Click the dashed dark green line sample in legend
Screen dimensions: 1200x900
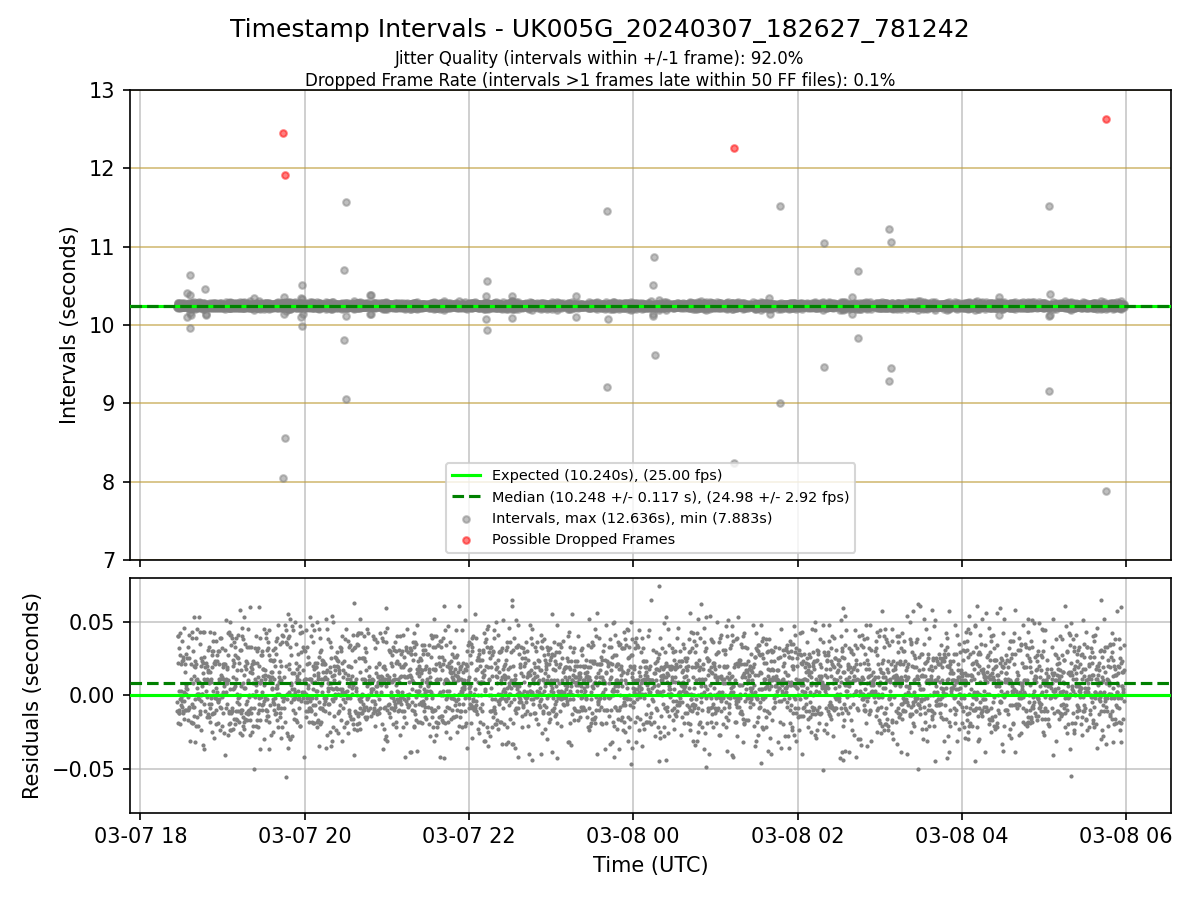click(x=467, y=497)
